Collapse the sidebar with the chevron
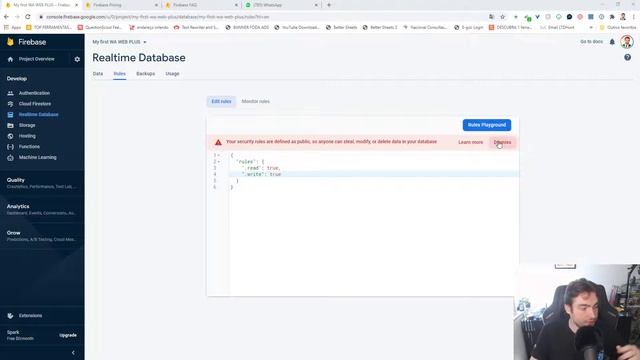640x360 pixels. click(x=73, y=353)
